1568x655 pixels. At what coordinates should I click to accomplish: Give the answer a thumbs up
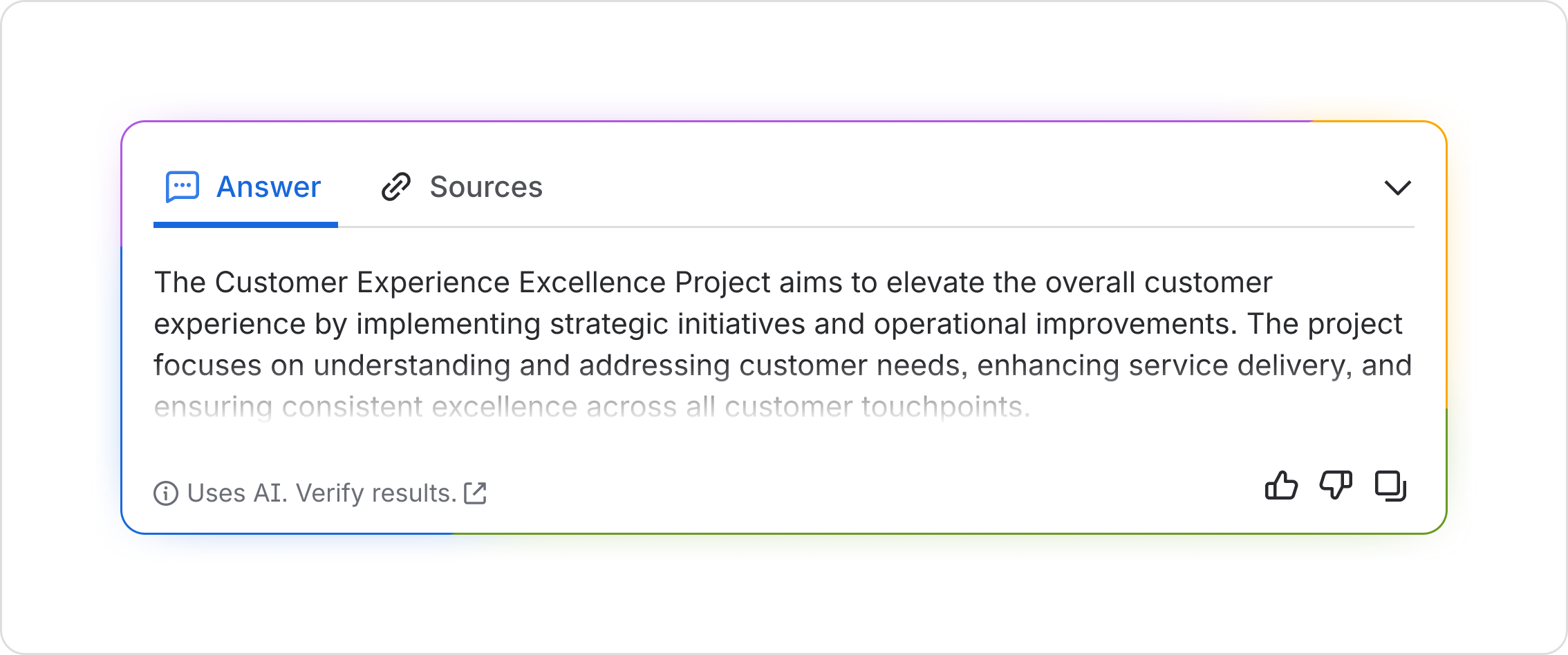pyautogui.click(x=1281, y=486)
